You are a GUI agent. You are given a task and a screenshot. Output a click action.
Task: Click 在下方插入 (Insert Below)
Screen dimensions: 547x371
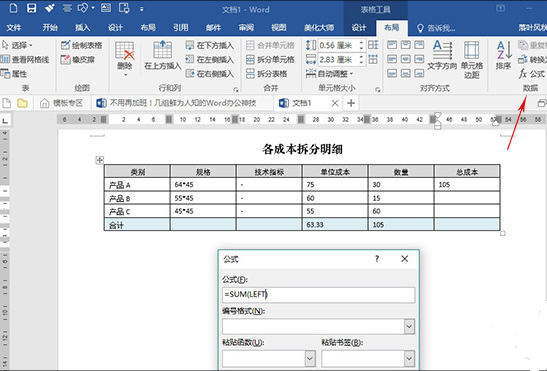tap(210, 45)
